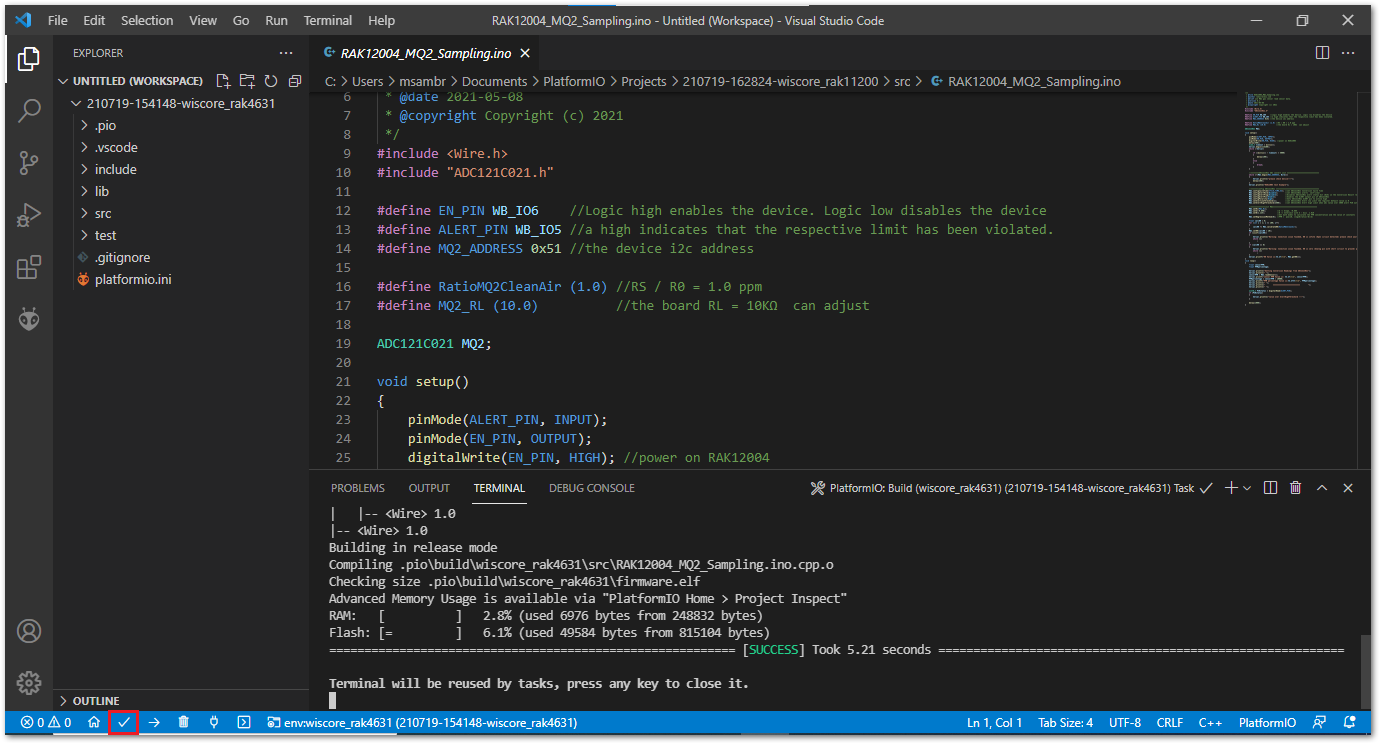The width and height of the screenshot is (1380, 744).
Task: Change language mode via C++ status item
Action: [x=1211, y=722]
